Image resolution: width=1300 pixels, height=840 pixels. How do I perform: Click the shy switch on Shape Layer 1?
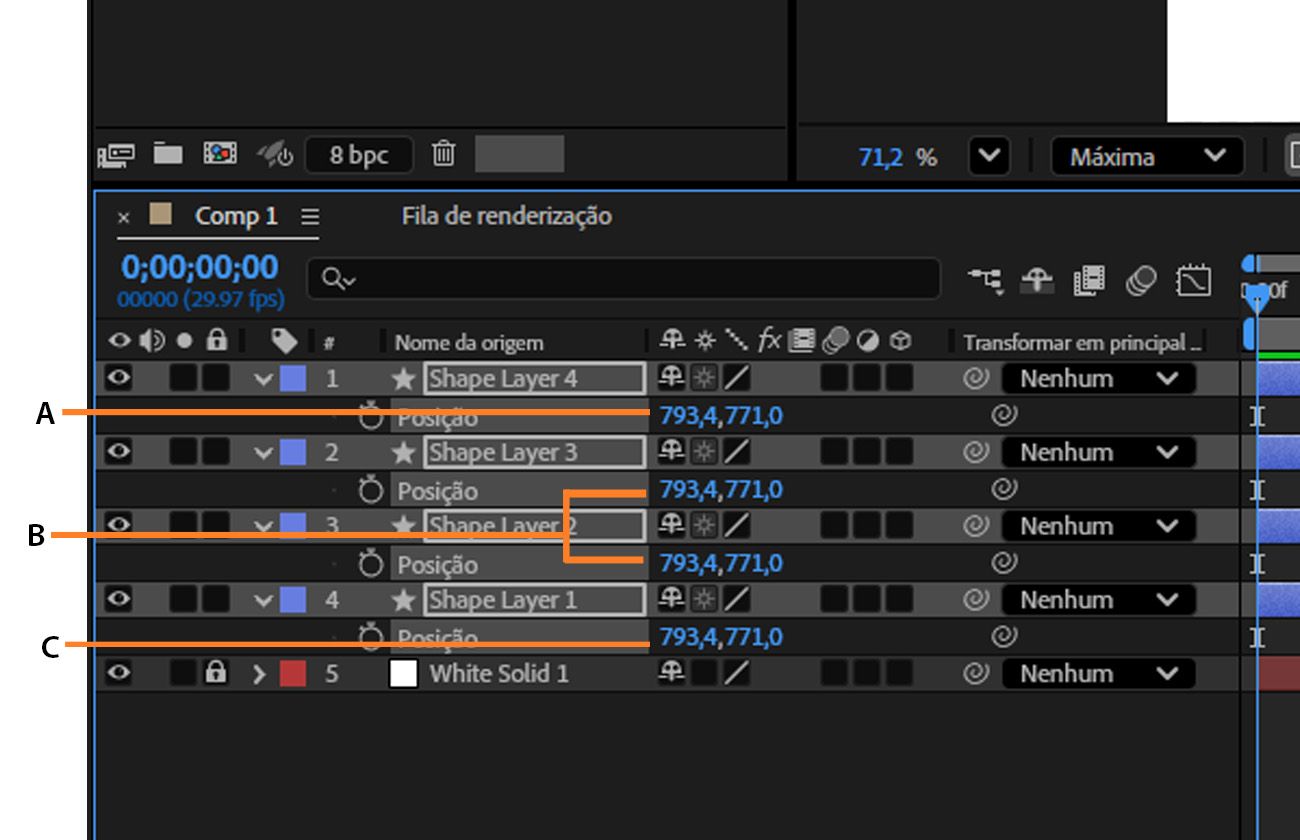[x=672, y=599]
